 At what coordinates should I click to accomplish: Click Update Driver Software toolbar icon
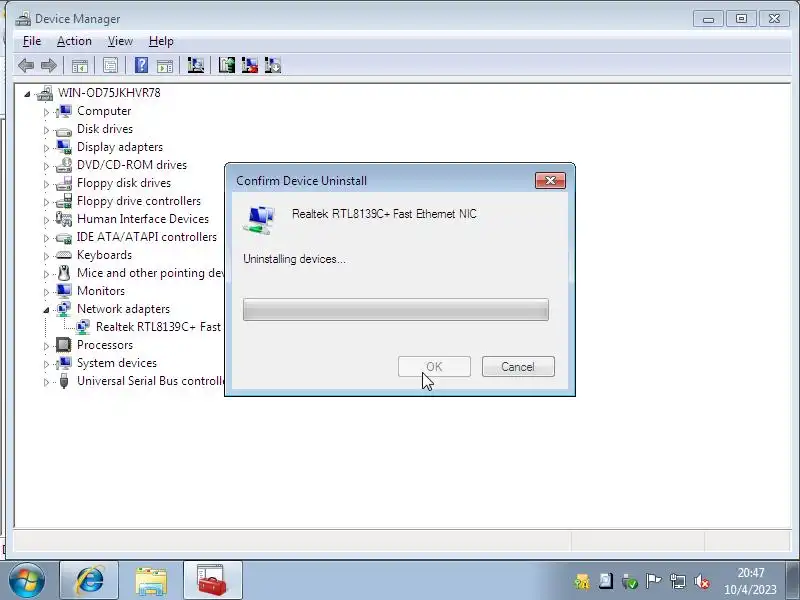tap(227, 65)
